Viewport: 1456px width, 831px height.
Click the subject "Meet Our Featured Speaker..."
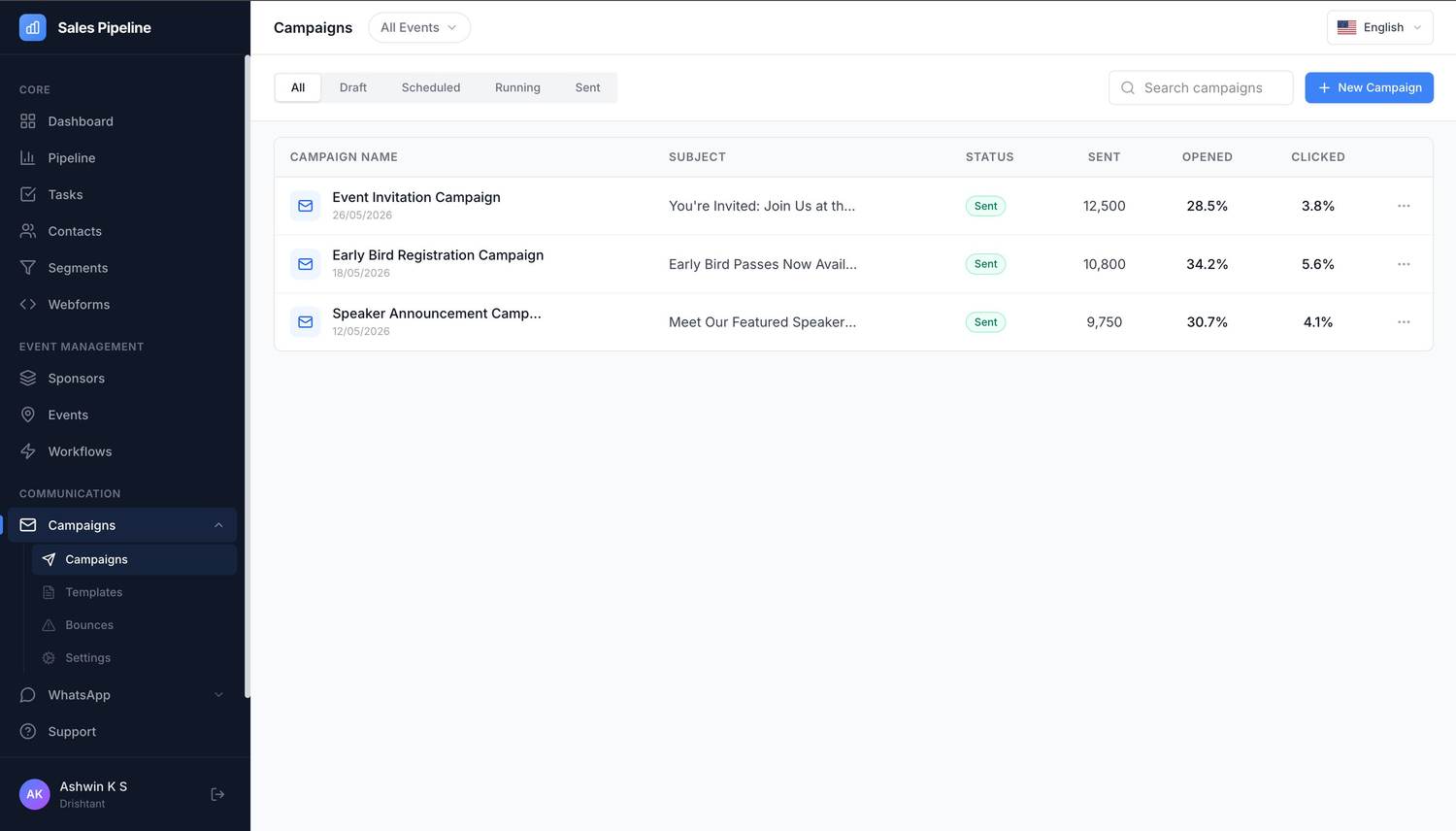coord(762,322)
